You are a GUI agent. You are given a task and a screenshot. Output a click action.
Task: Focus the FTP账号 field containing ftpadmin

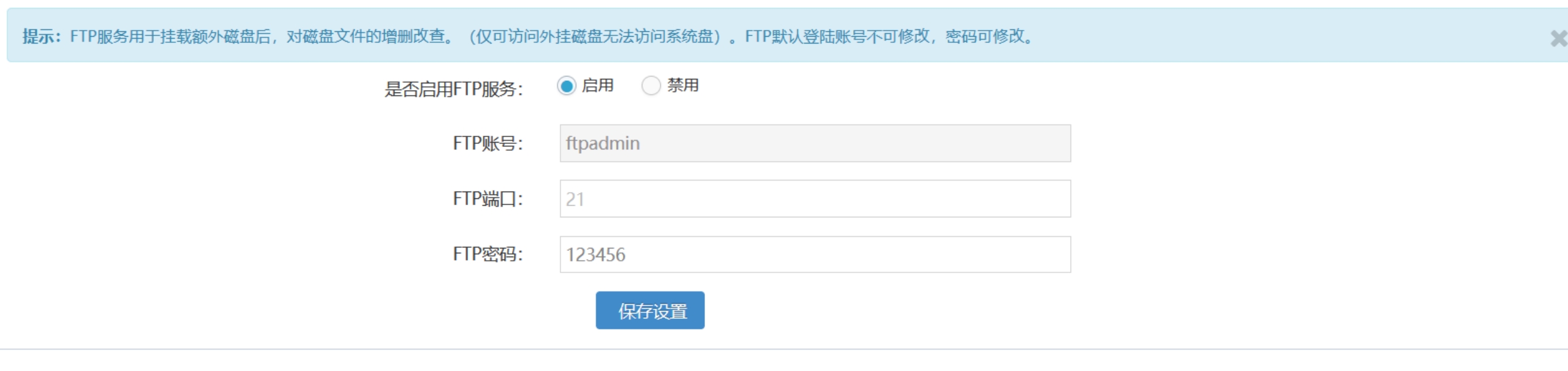pos(815,143)
